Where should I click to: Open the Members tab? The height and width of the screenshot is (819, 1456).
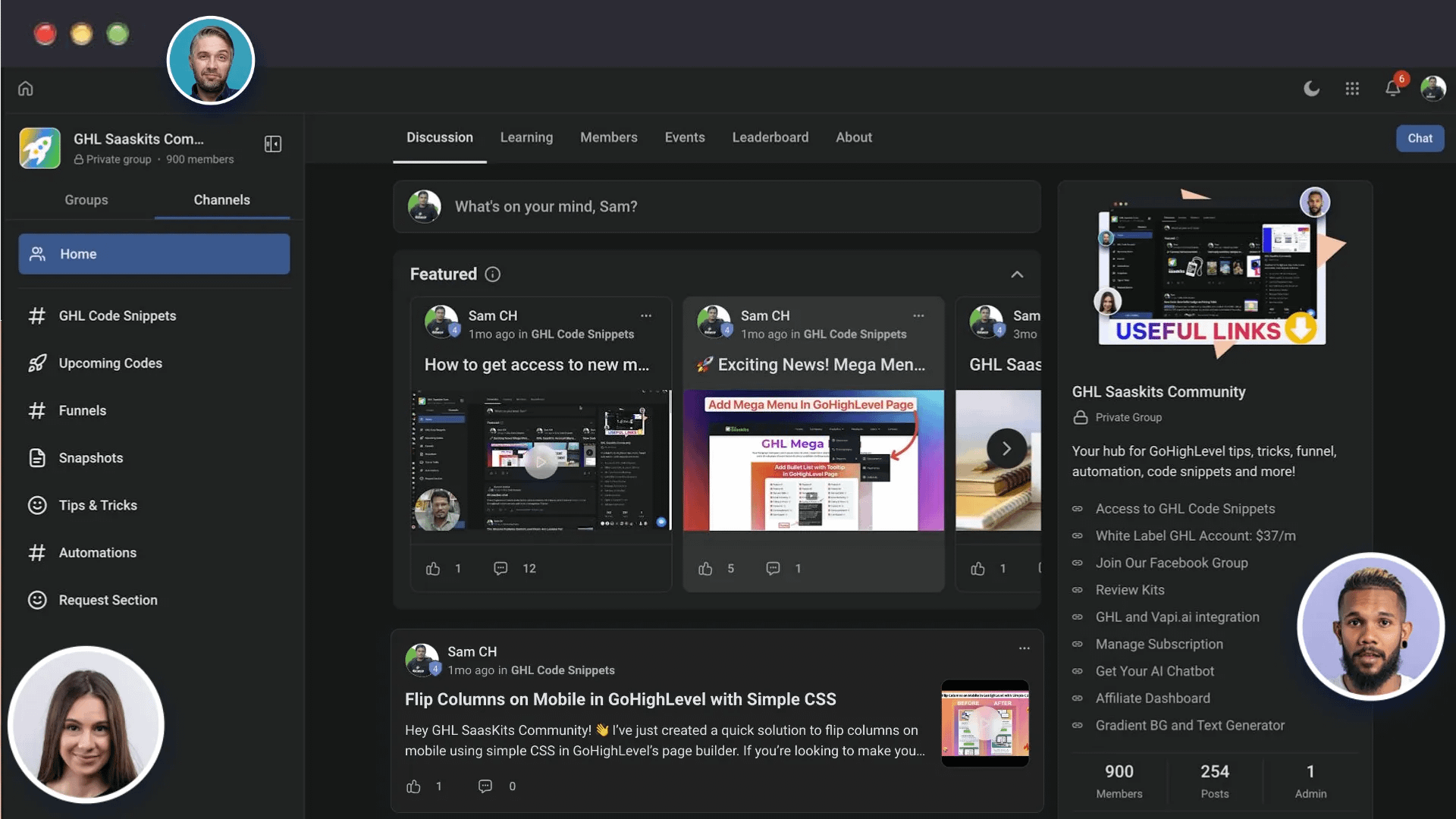point(609,138)
